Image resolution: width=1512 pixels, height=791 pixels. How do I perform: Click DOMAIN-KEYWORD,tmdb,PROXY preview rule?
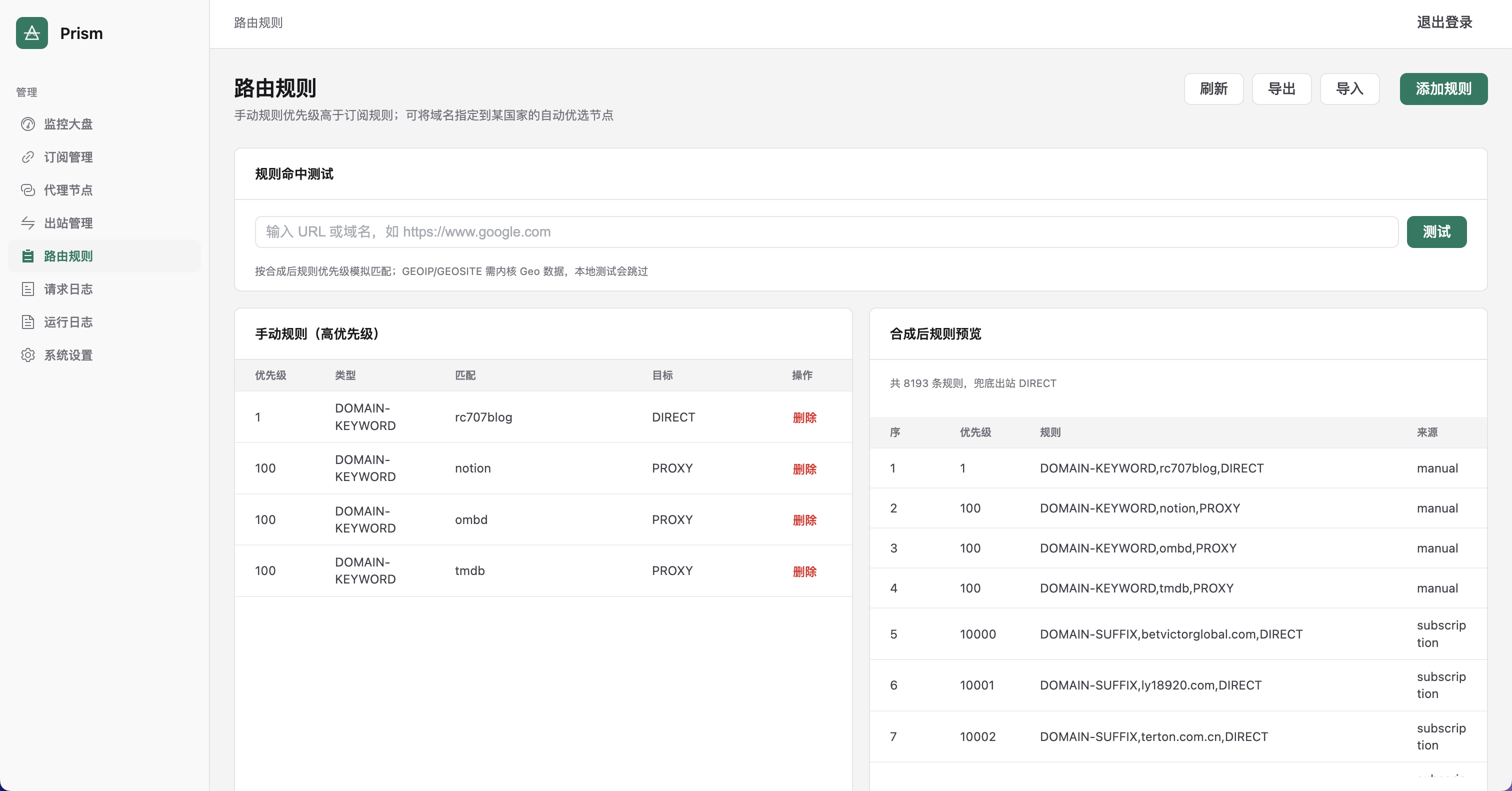coord(1136,588)
